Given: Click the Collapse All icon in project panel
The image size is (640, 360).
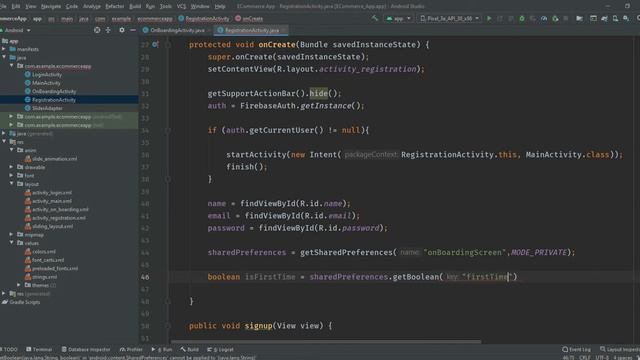Looking at the screenshot, I should coord(108,30).
